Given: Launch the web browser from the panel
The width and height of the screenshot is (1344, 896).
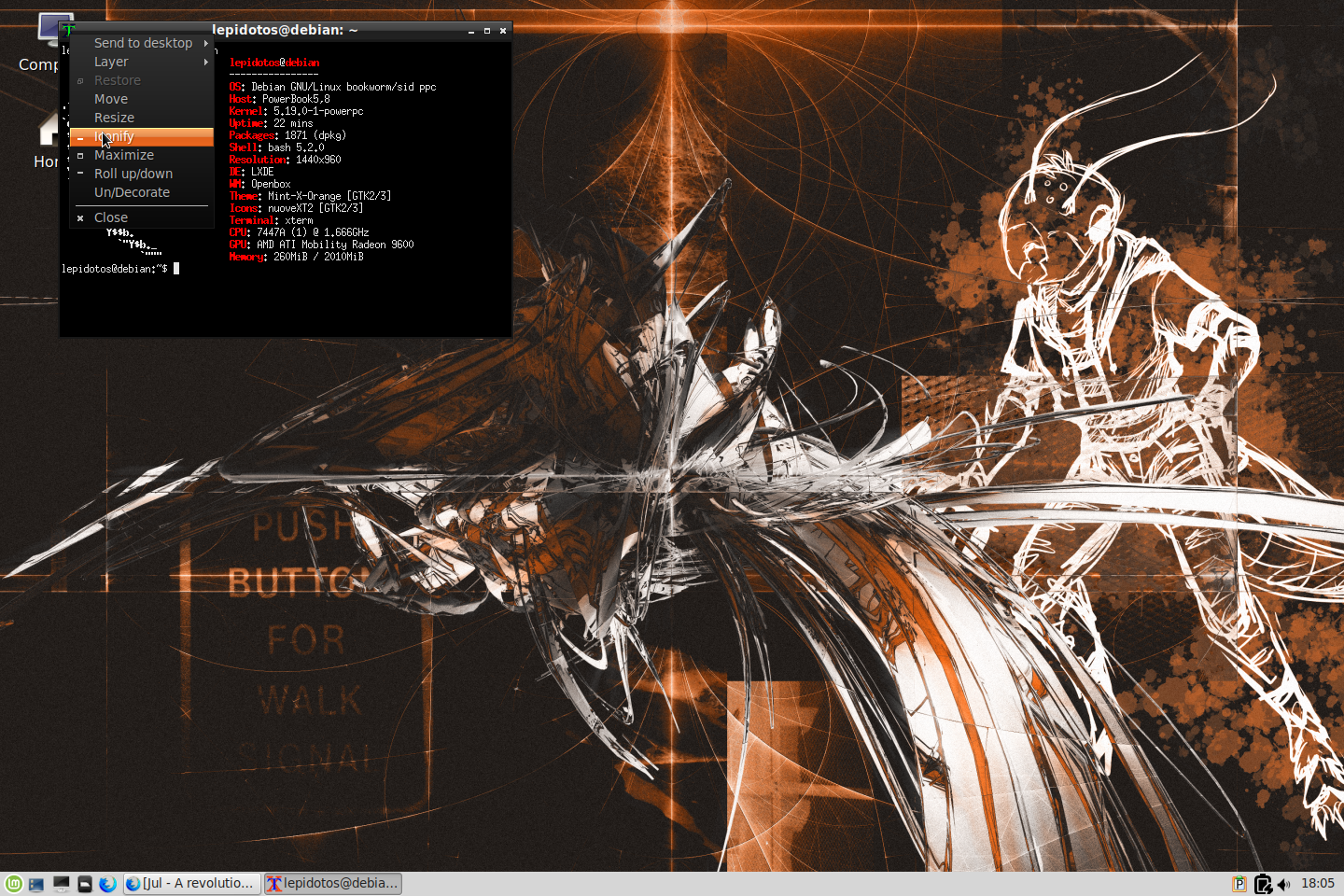Looking at the screenshot, I should pos(107,884).
